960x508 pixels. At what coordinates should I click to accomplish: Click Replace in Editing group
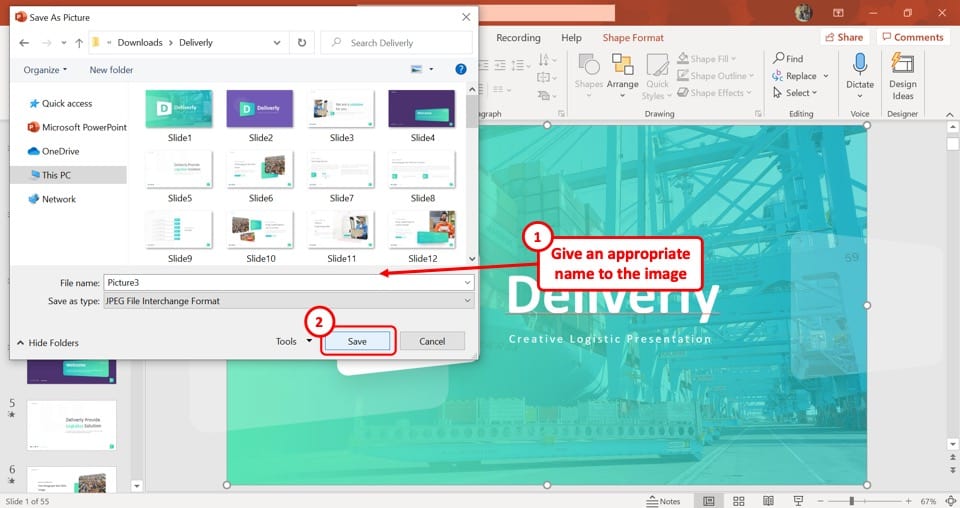[x=800, y=76]
